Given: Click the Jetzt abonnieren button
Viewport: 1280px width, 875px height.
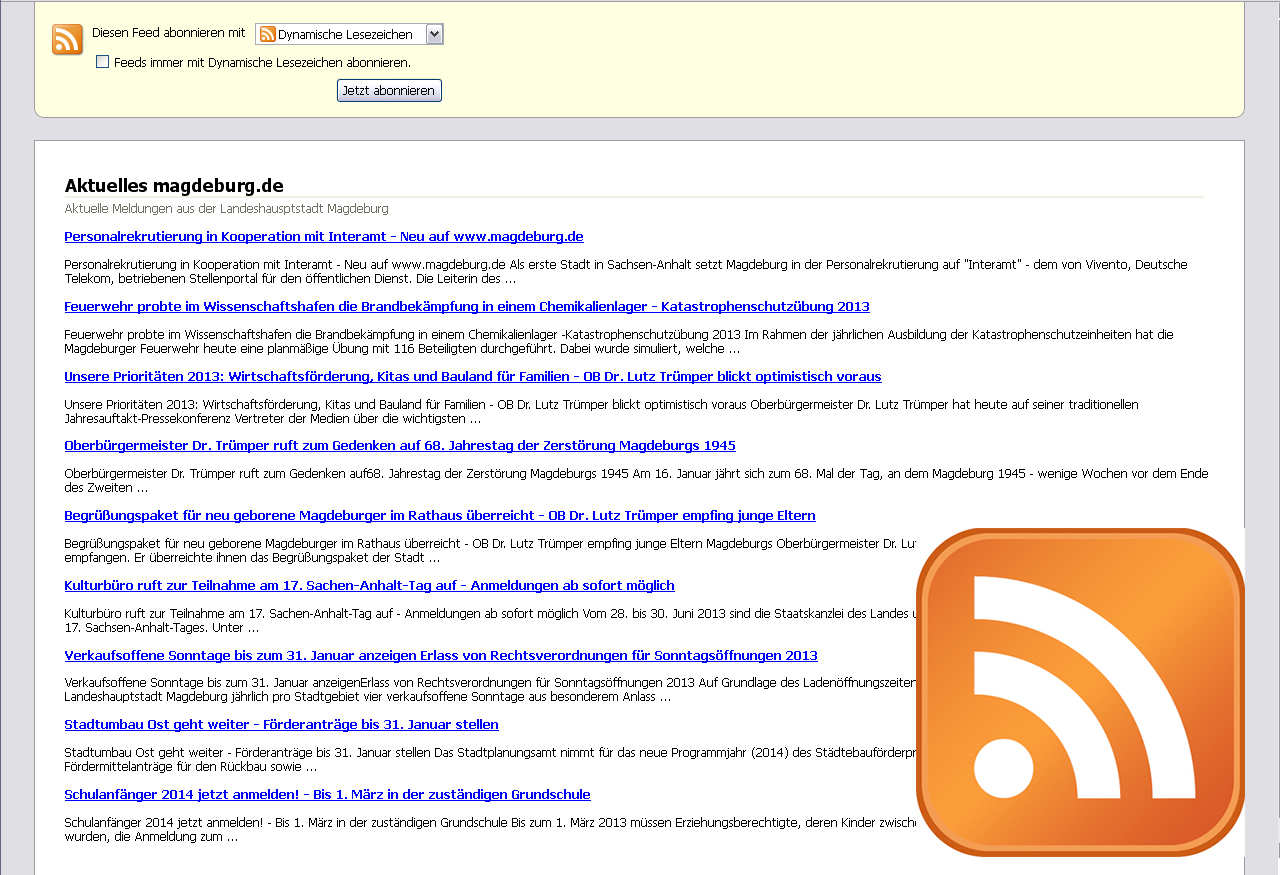Looking at the screenshot, I should (x=389, y=91).
